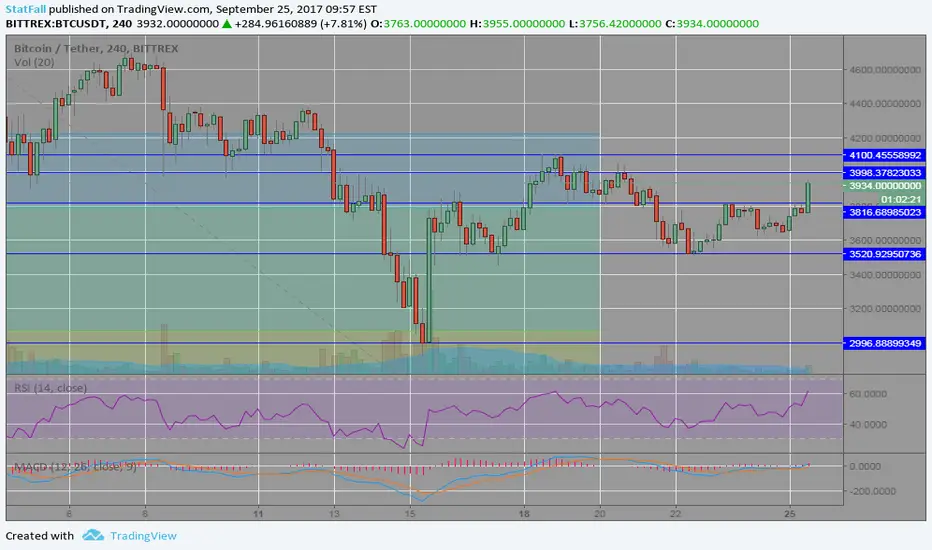Click the high value H:3955.00000000
The height and width of the screenshot is (550, 932).
point(517,24)
